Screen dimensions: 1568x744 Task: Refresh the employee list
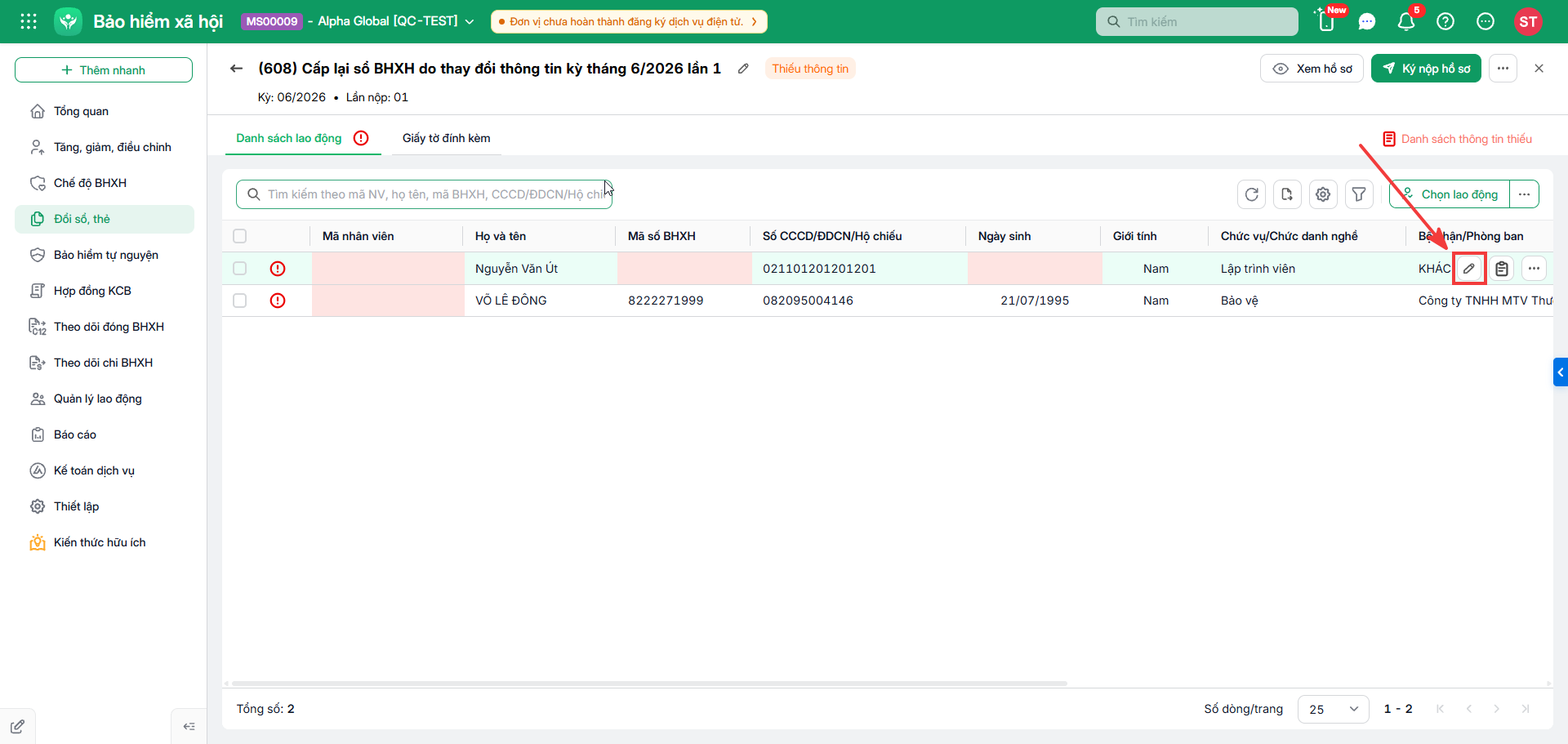tap(1252, 194)
